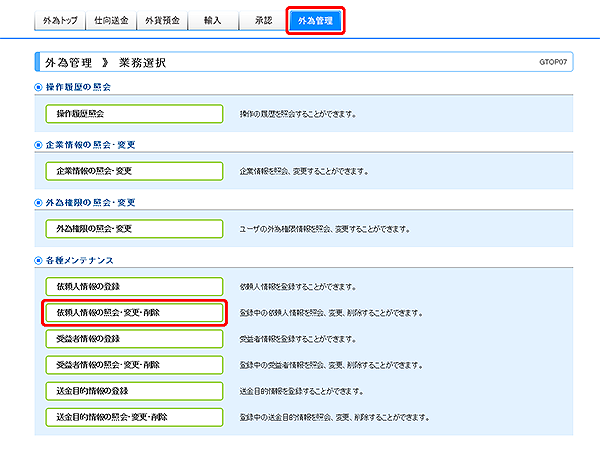Click the GTOP07 screen ID label
Screen dimensions: 600x450
point(551,62)
